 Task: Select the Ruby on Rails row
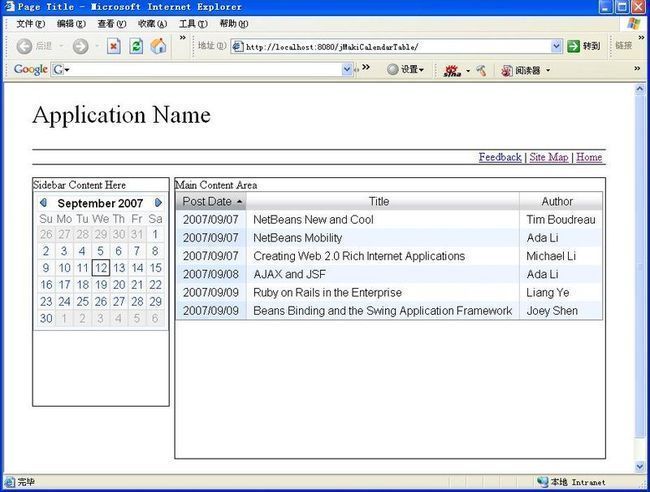click(389, 293)
